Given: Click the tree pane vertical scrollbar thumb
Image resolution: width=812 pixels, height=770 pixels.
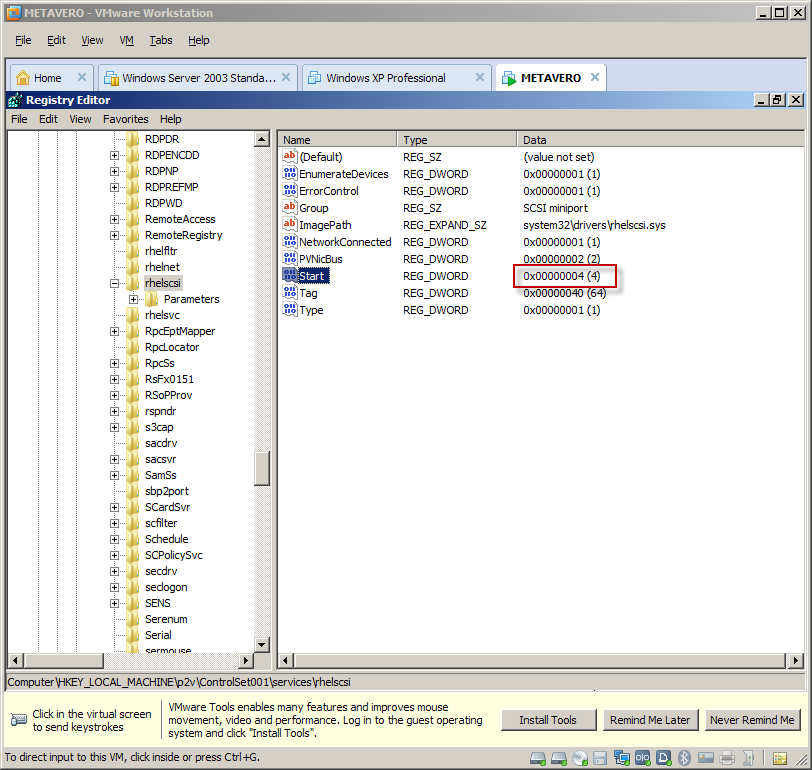Looking at the screenshot, I should pyautogui.click(x=262, y=469).
